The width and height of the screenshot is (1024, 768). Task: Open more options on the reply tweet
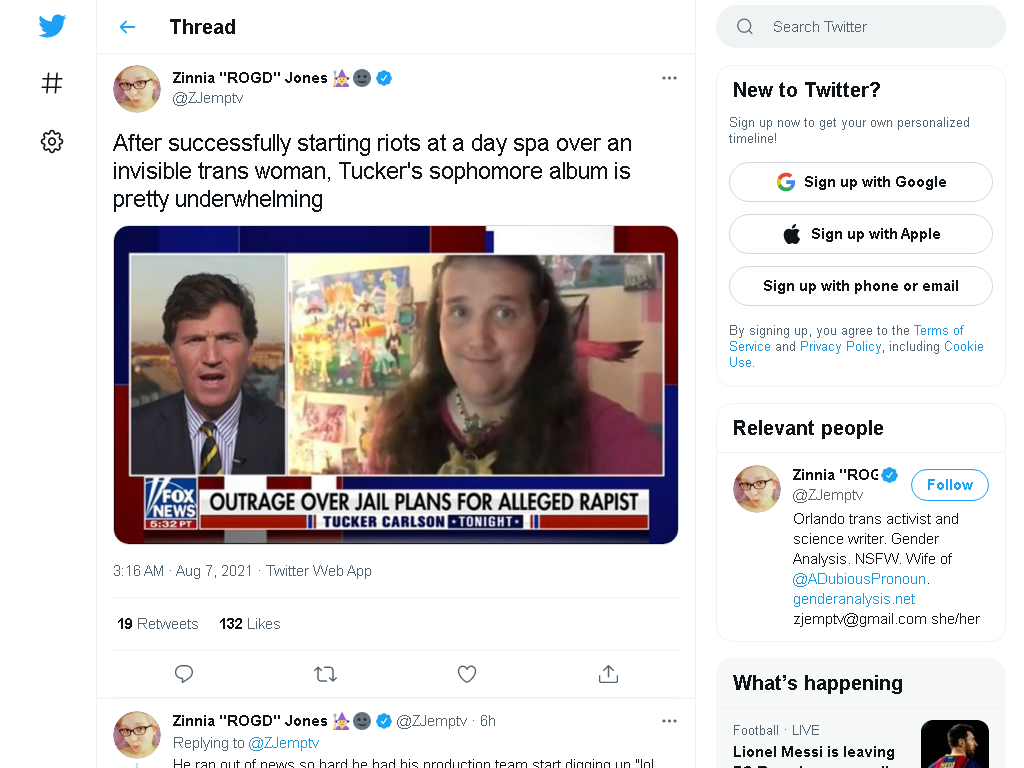[669, 721]
